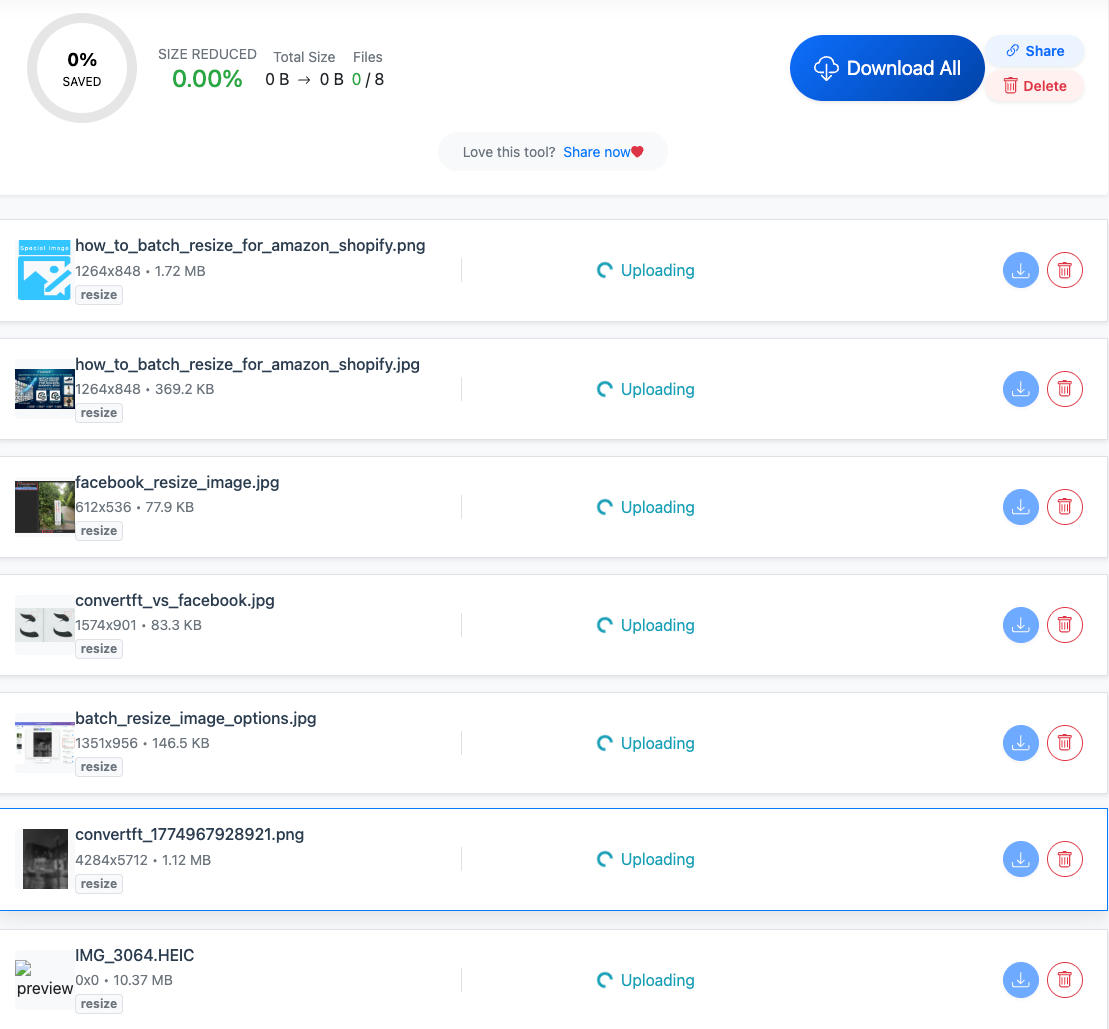Select filename convertft_vs_facebook.jpg

(x=175, y=601)
